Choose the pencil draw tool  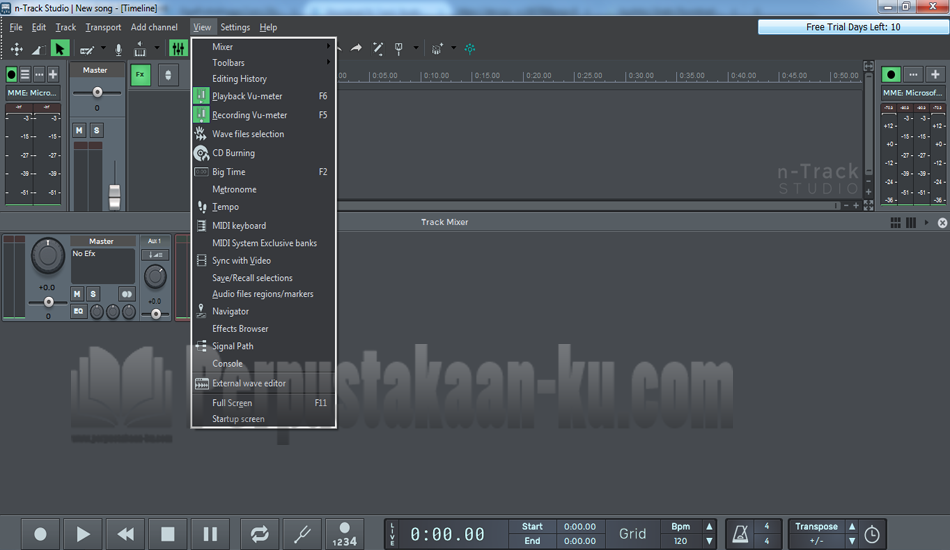click(x=87, y=49)
